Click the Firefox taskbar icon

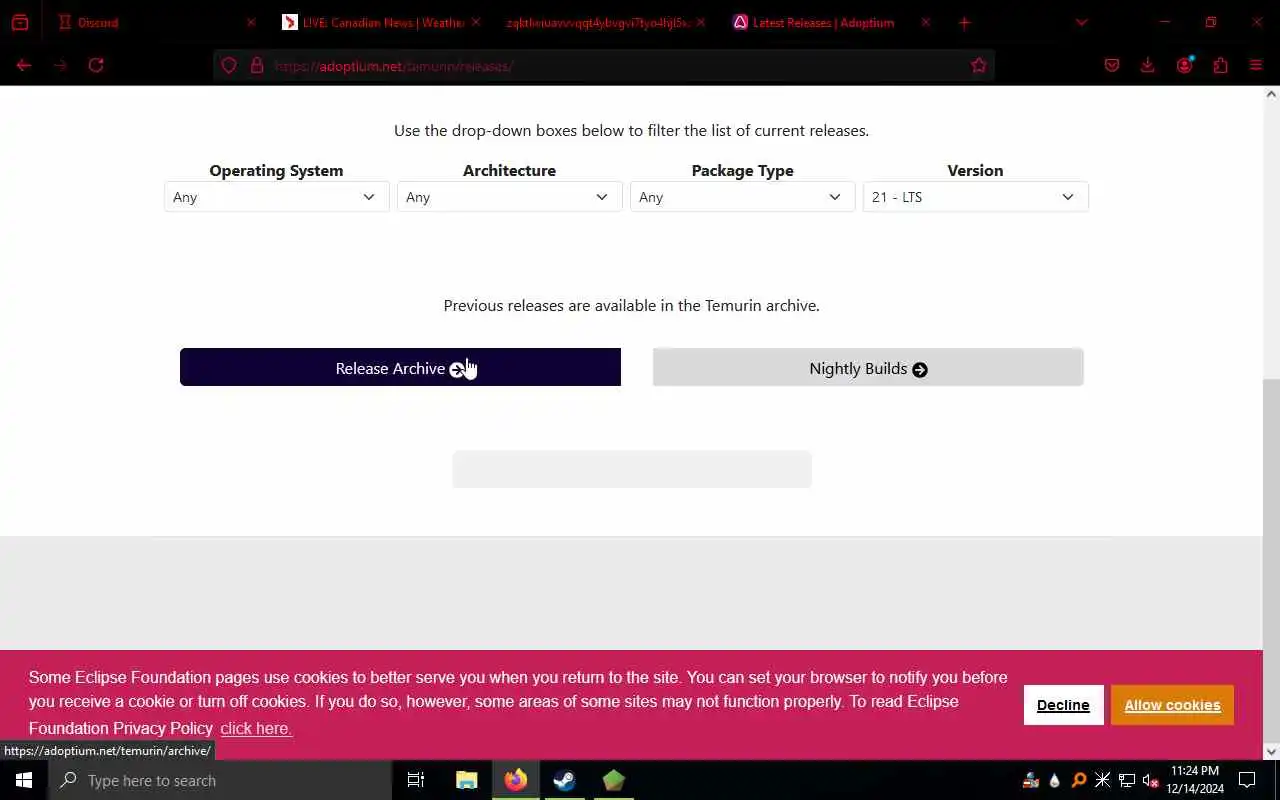516,780
